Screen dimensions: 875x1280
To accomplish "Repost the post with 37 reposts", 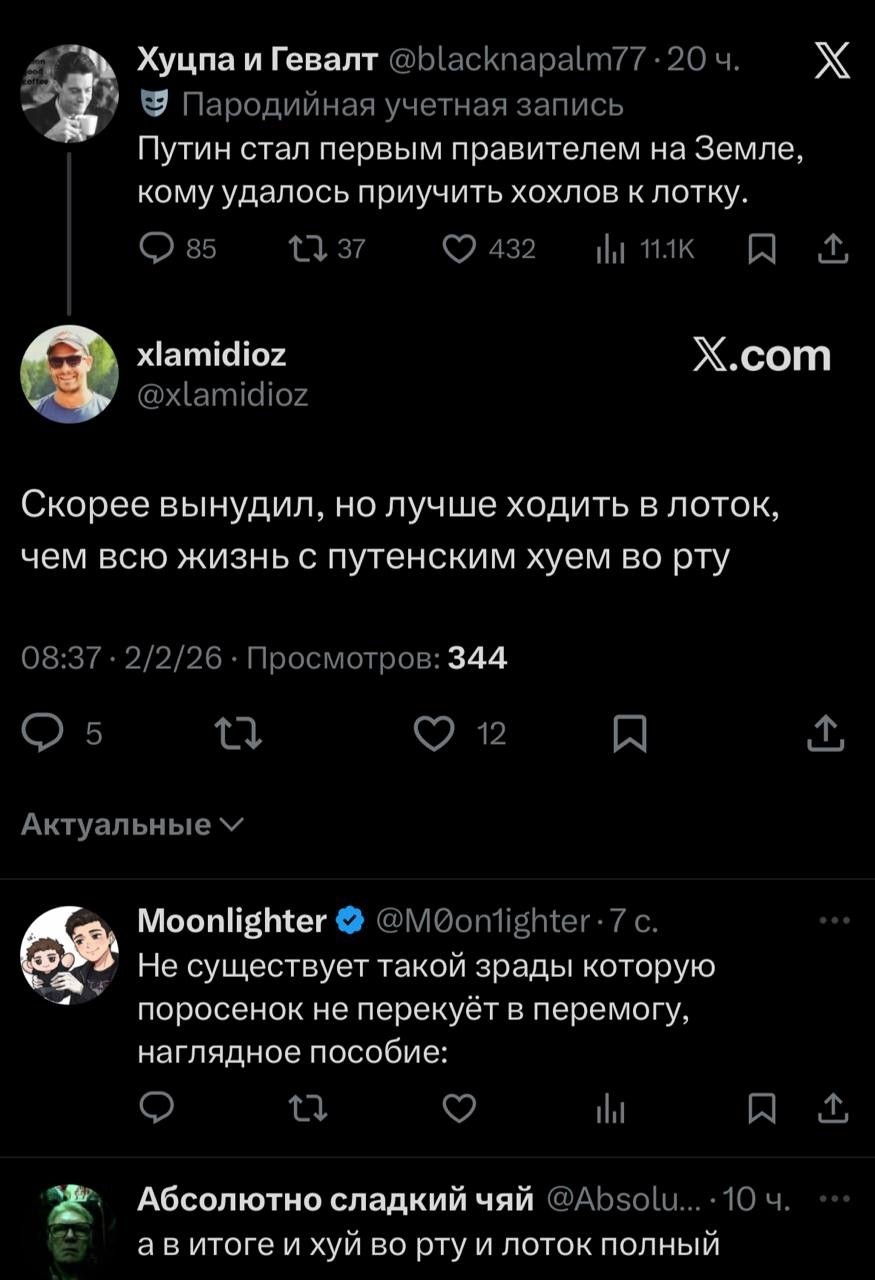I will coord(302,249).
